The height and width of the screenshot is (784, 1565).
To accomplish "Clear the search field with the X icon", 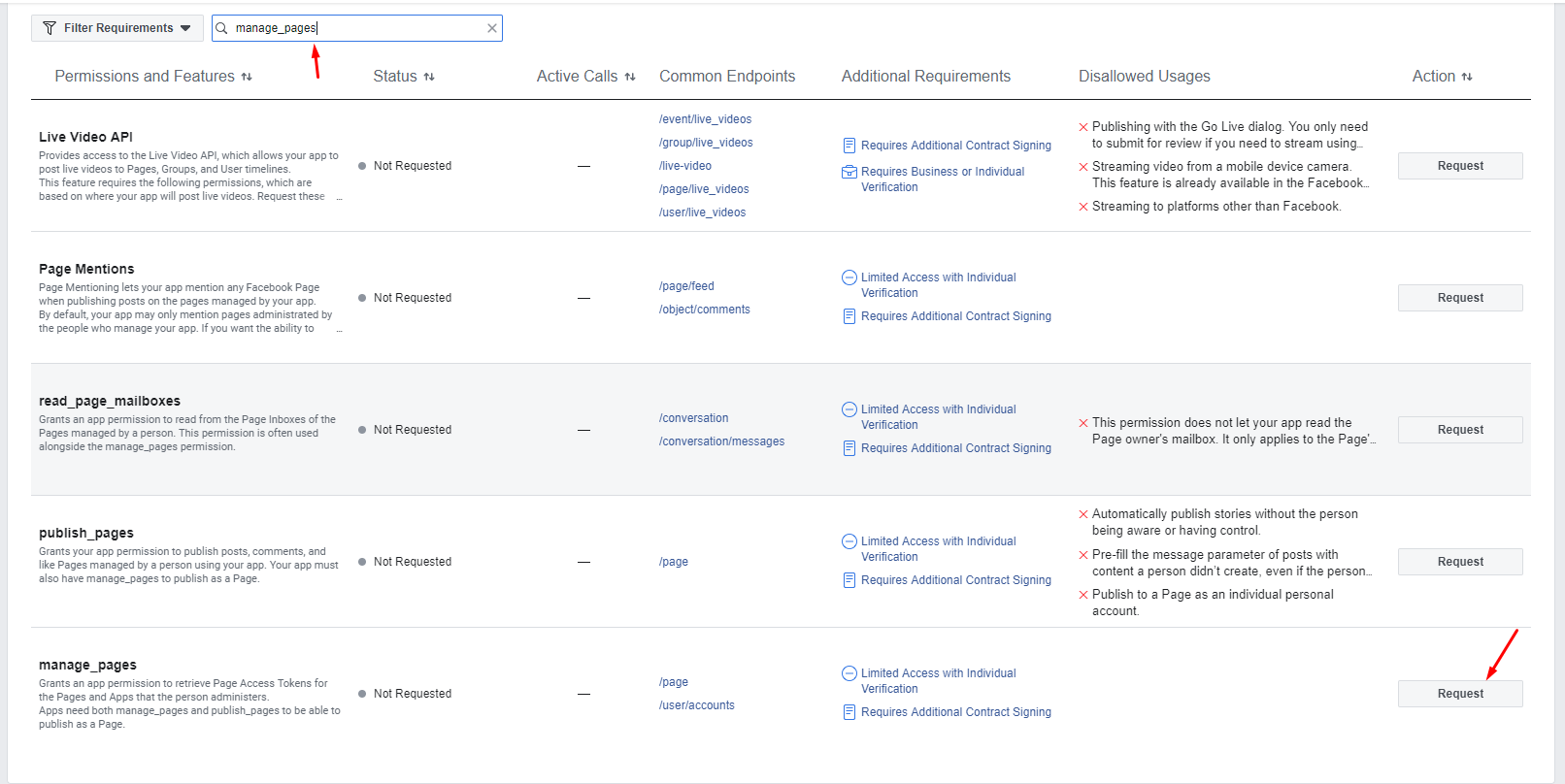I will 492,28.
